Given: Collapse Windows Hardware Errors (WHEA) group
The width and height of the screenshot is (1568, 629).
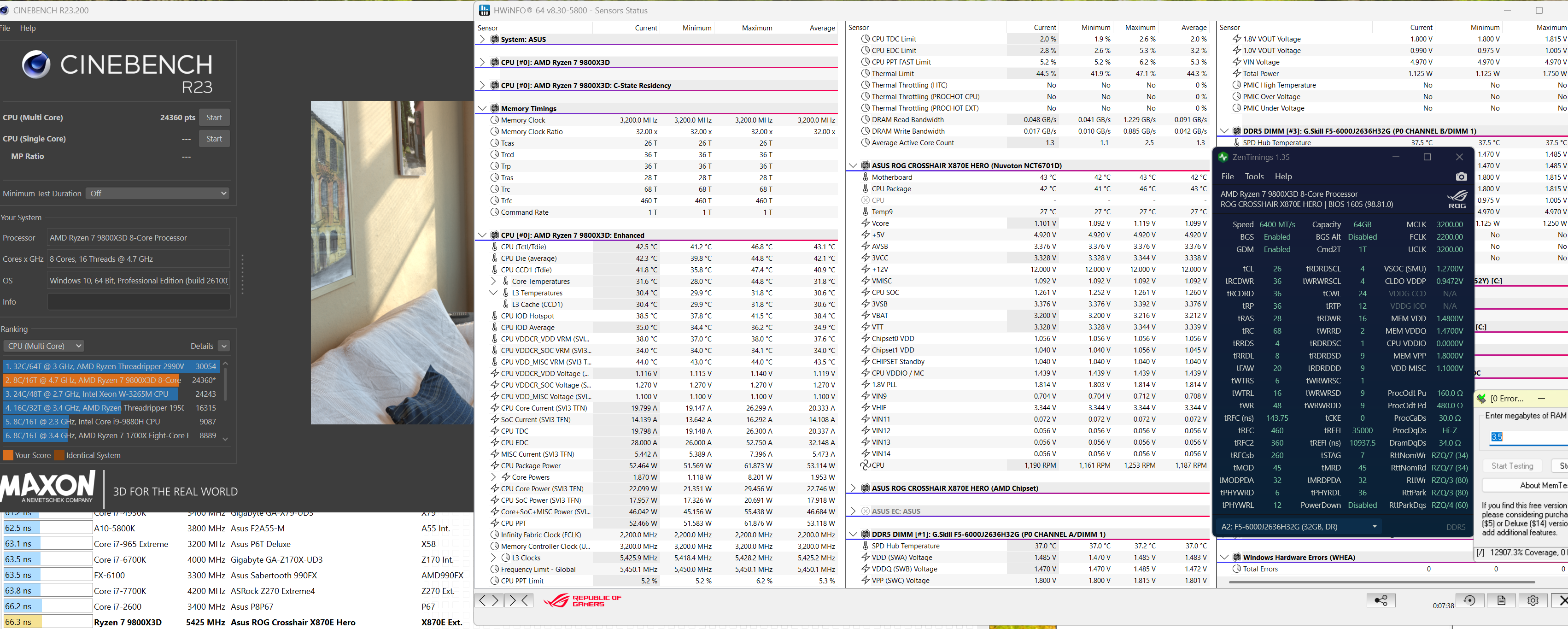Looking at the screenshot, I should [1224, 557].
